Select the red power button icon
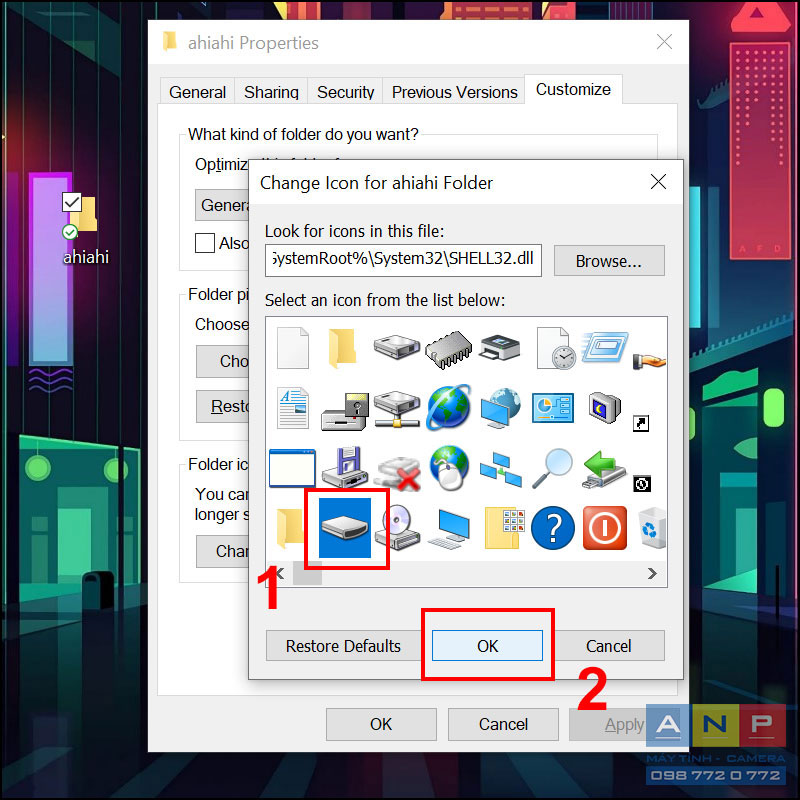 tap(605, 528)
